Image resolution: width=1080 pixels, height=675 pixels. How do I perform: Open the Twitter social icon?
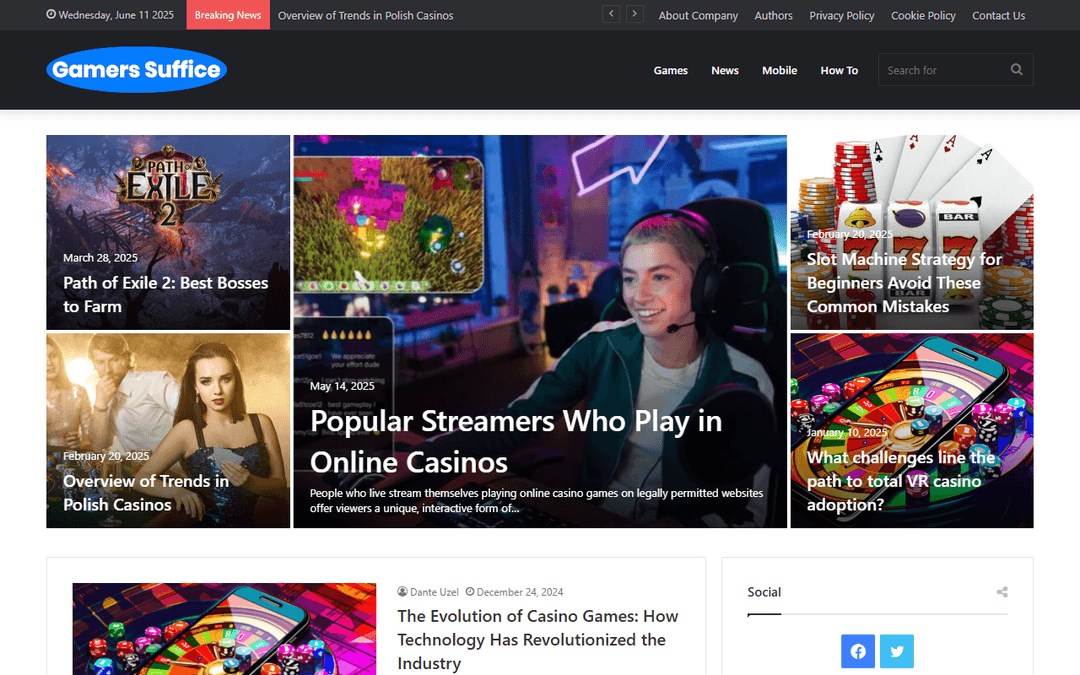[897, 651]
